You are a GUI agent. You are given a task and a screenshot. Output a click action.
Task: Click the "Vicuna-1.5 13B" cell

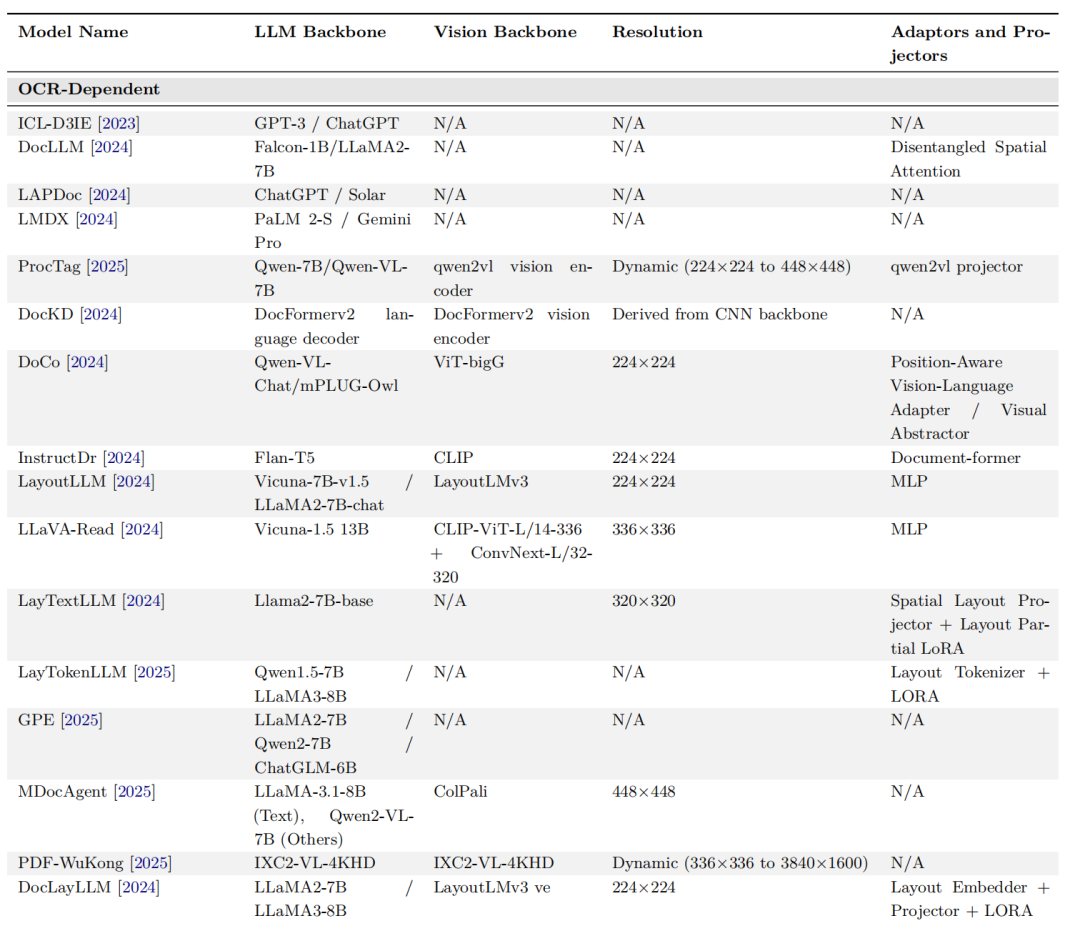click(311, 530)
